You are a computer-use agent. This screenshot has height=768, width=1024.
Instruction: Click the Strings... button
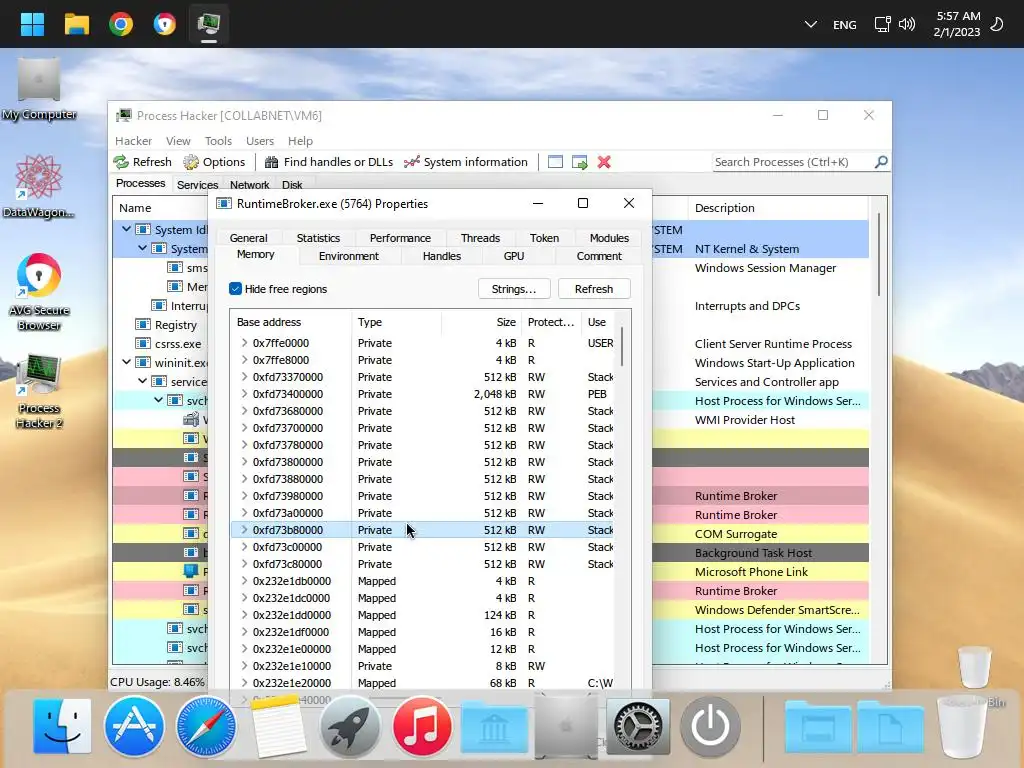point(514,289)
